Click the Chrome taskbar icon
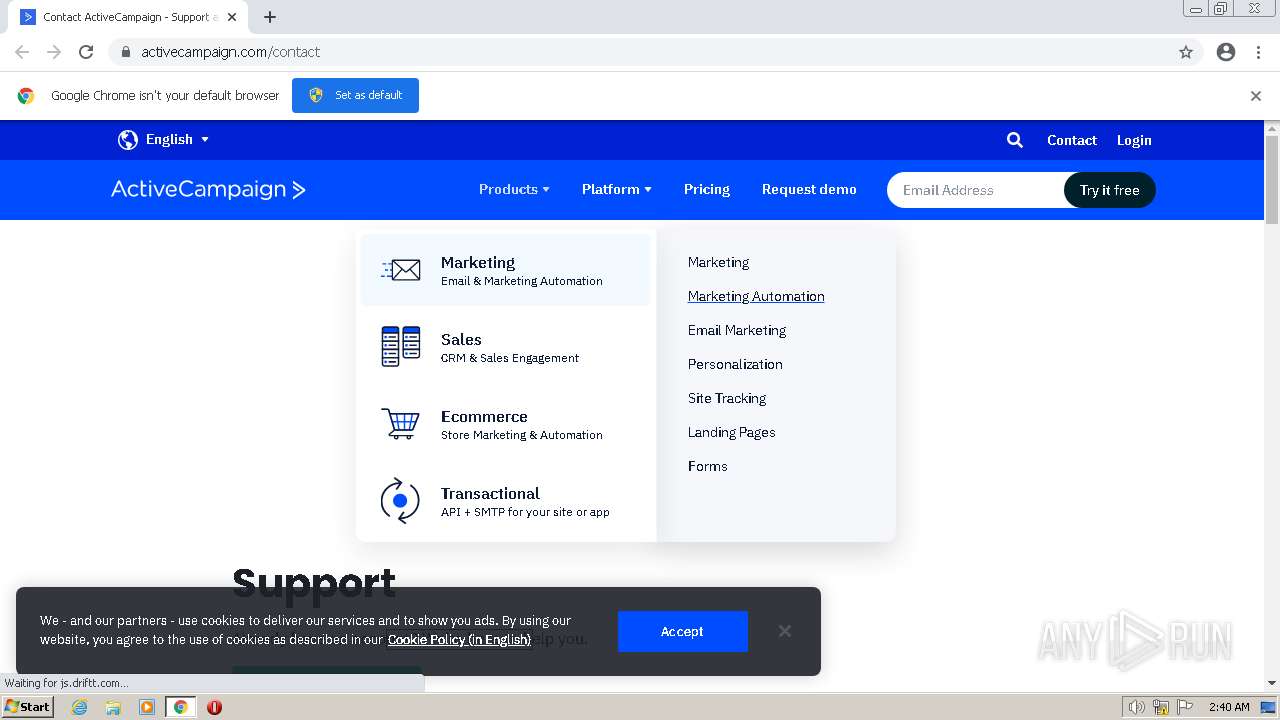 (x=181, y=707)
